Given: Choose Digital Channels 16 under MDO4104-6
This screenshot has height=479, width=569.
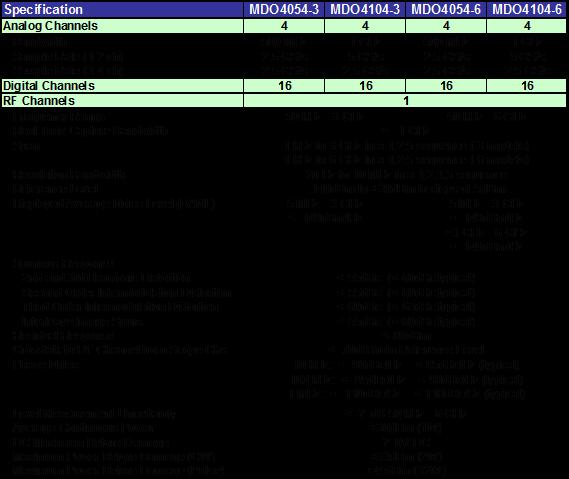Looking at the screenshot, I should 526,86.
